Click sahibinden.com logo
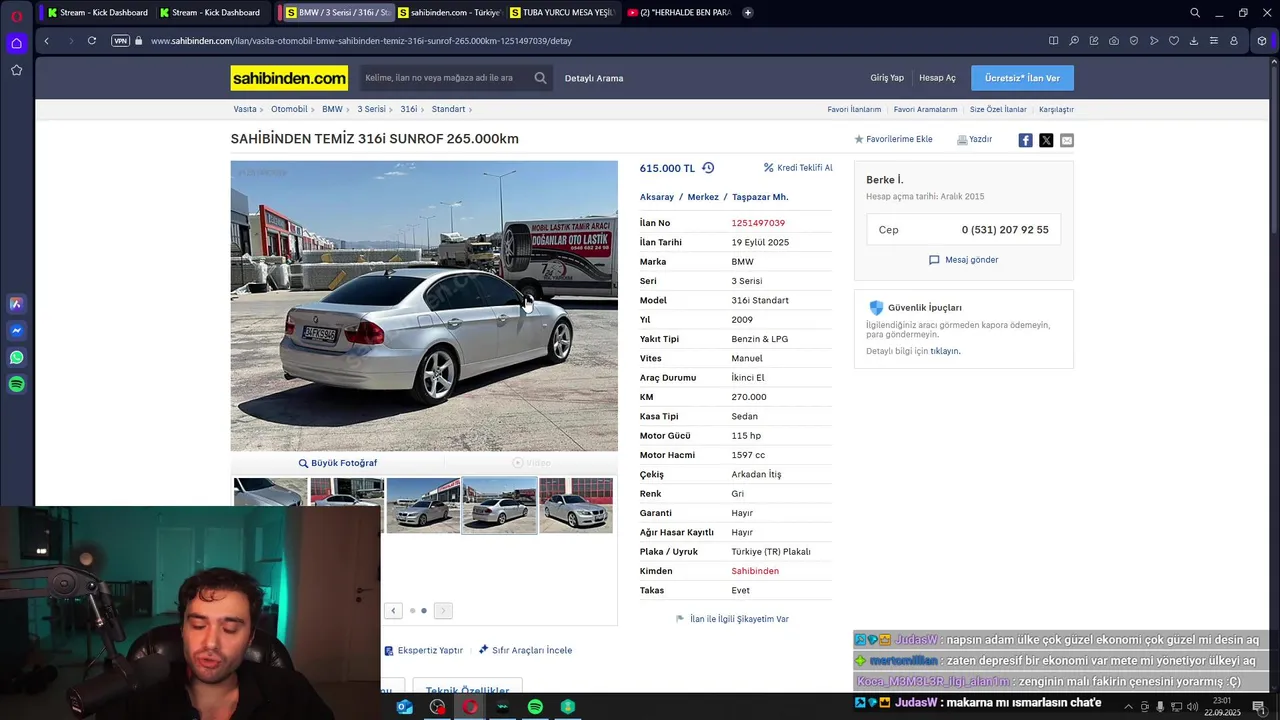 pyautogui.click(x=289, y=78)
